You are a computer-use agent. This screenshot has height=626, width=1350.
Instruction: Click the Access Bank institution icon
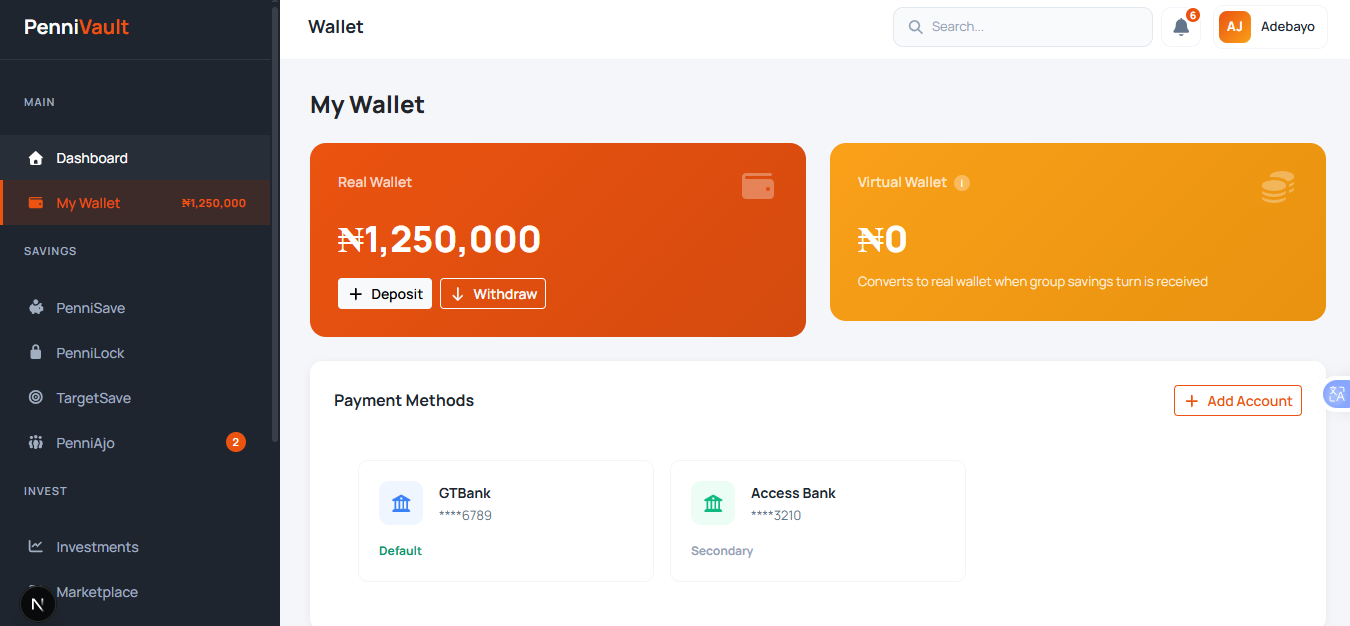click(713, 503)
